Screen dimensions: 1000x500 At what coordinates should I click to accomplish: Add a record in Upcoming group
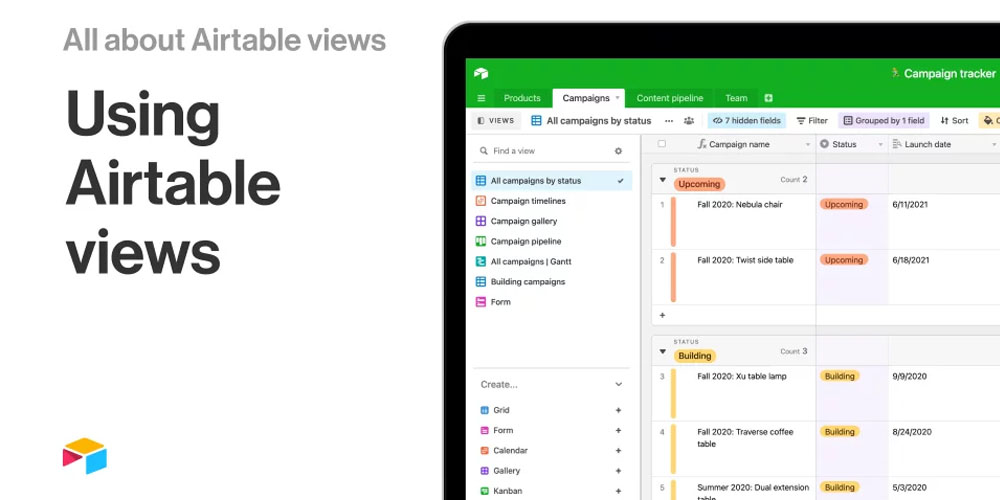tap(662, 315)
